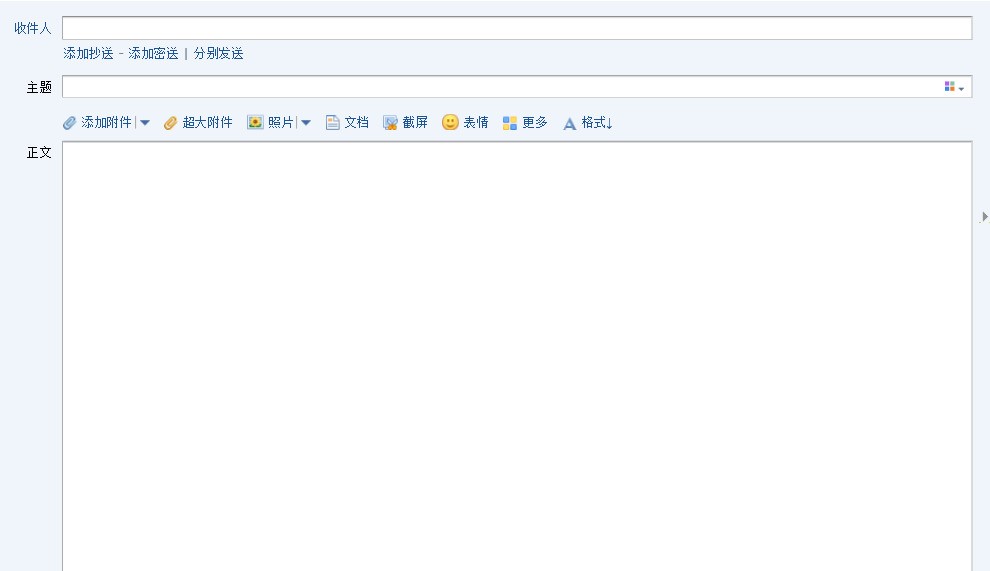Viewport: 990px width, 571px height.
Task: Click the 文档 document icon
Action: pos(333,123)
